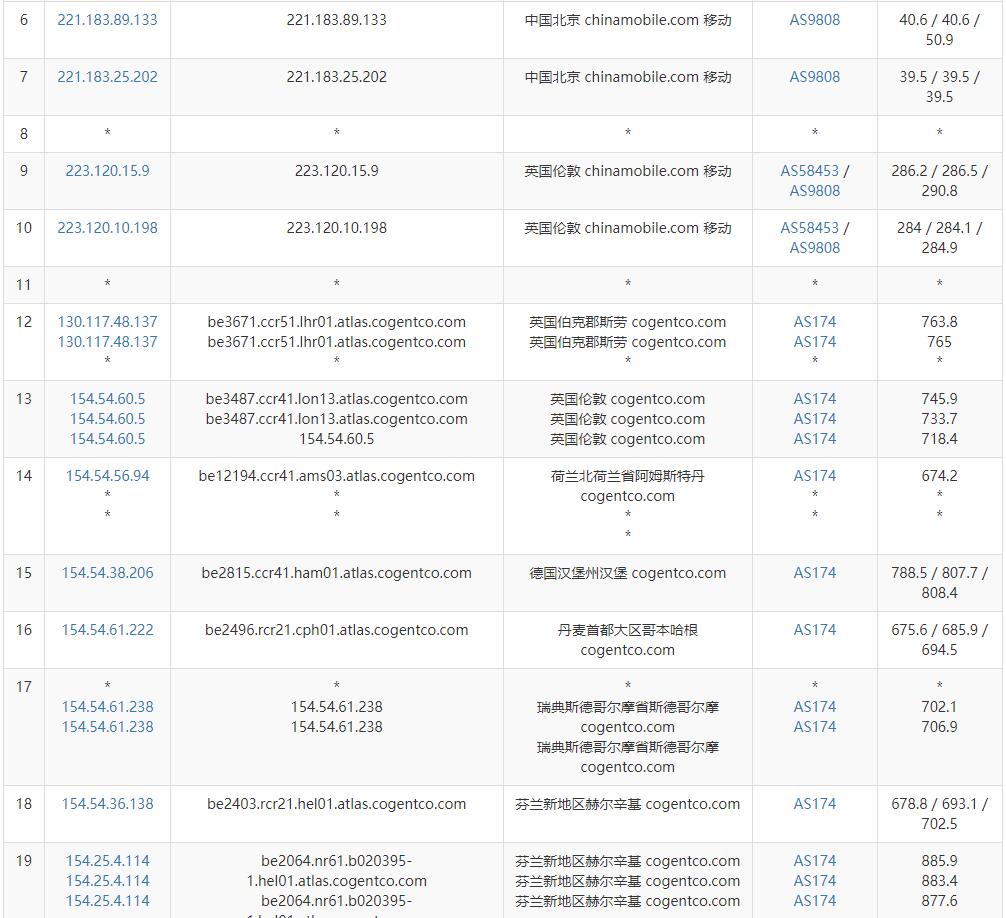
Task: Select the first be3487.ccr41.lon13.atlas.cogentco.com hostname
Action: (x=336, y=399)
